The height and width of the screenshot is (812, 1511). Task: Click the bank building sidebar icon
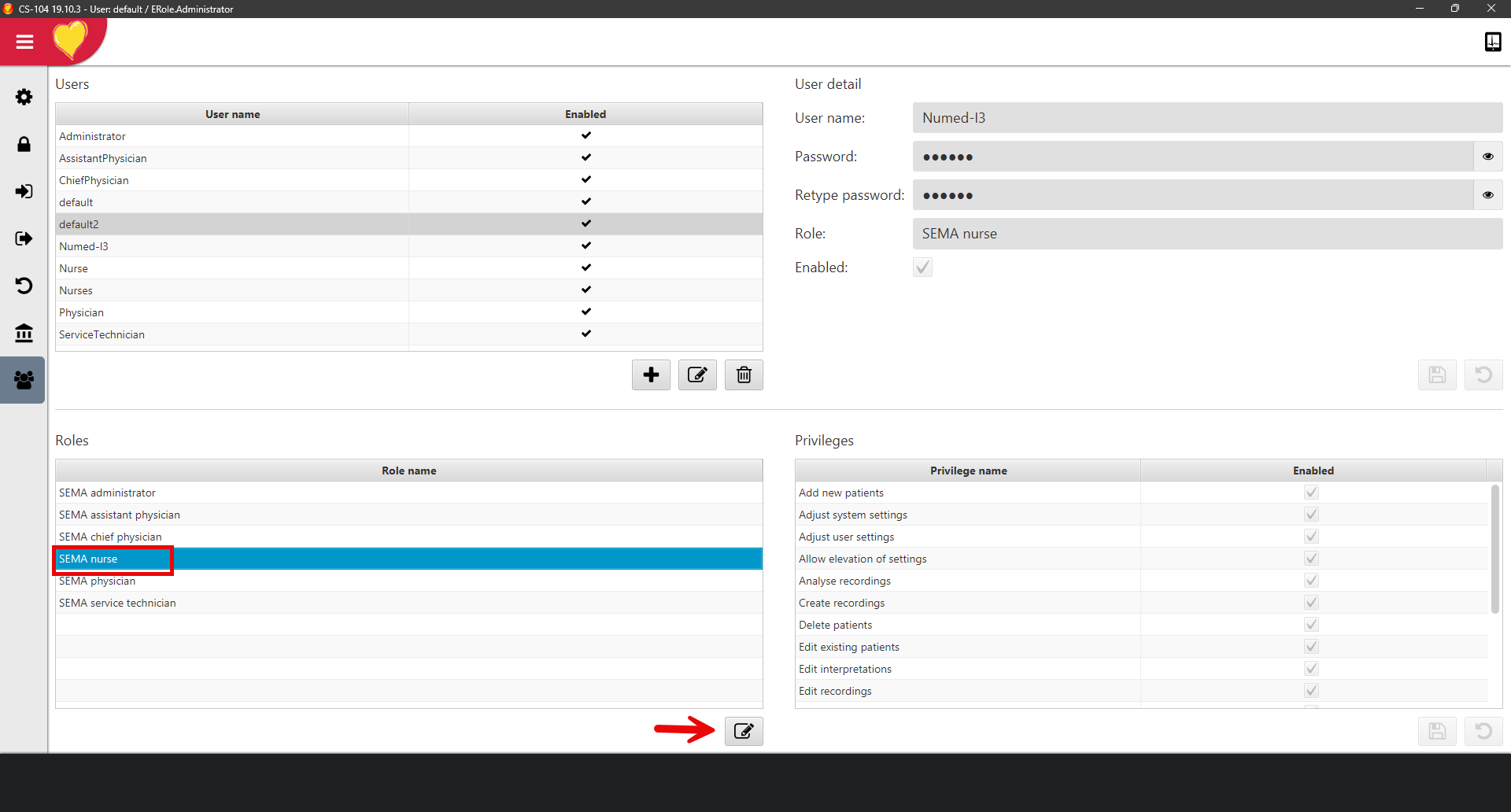point(24,333)
